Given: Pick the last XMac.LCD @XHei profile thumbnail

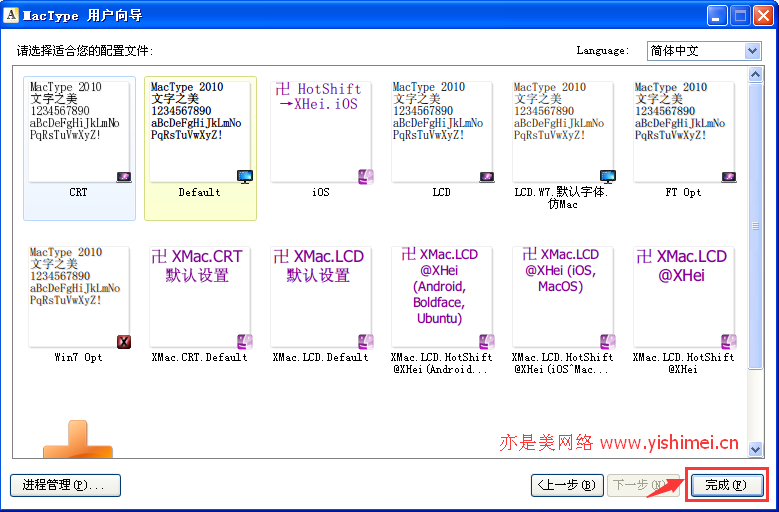Looking at the screenshot, I should 684,297.
